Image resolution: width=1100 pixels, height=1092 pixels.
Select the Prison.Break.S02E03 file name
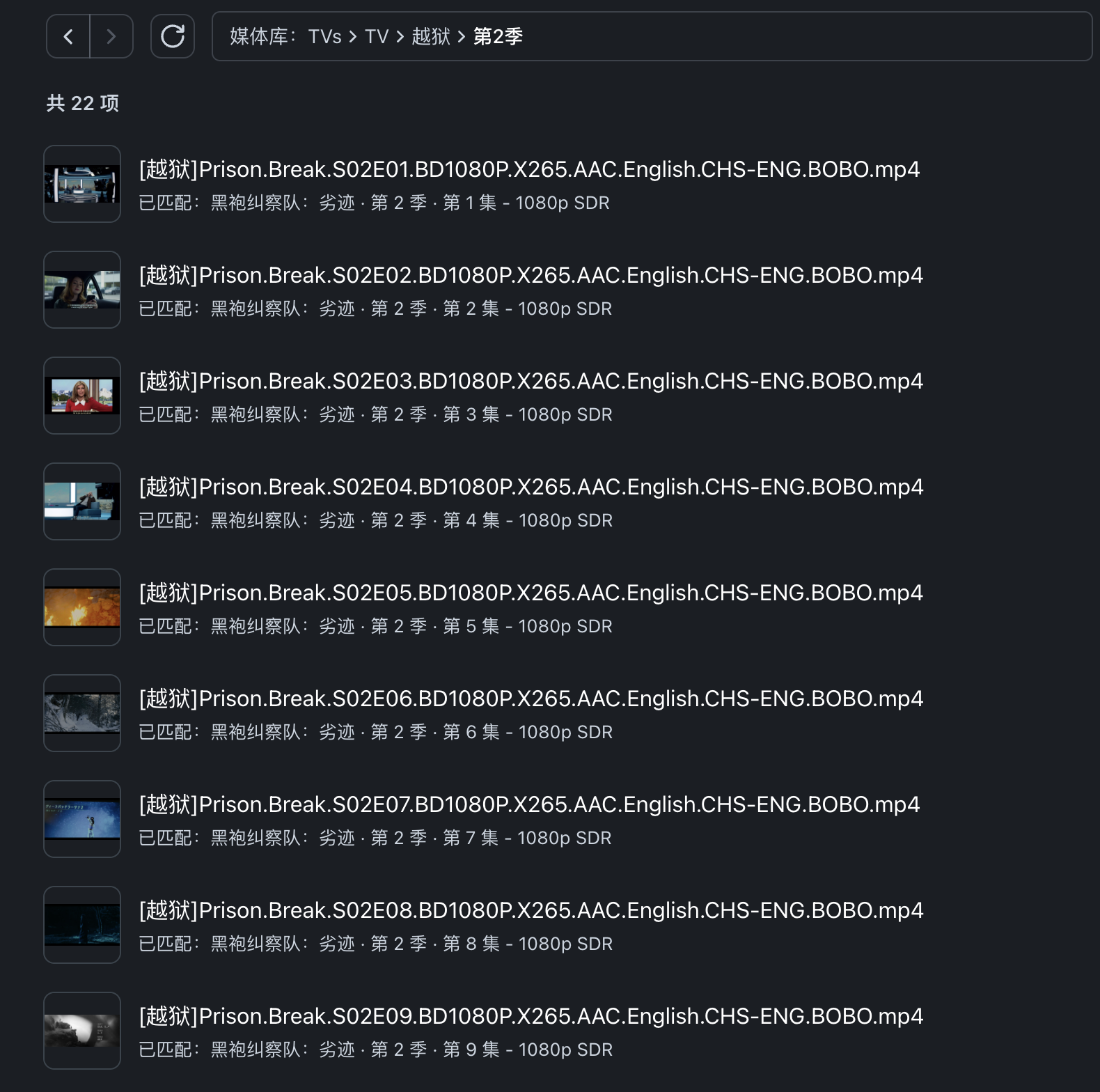(x=531, y=381)
